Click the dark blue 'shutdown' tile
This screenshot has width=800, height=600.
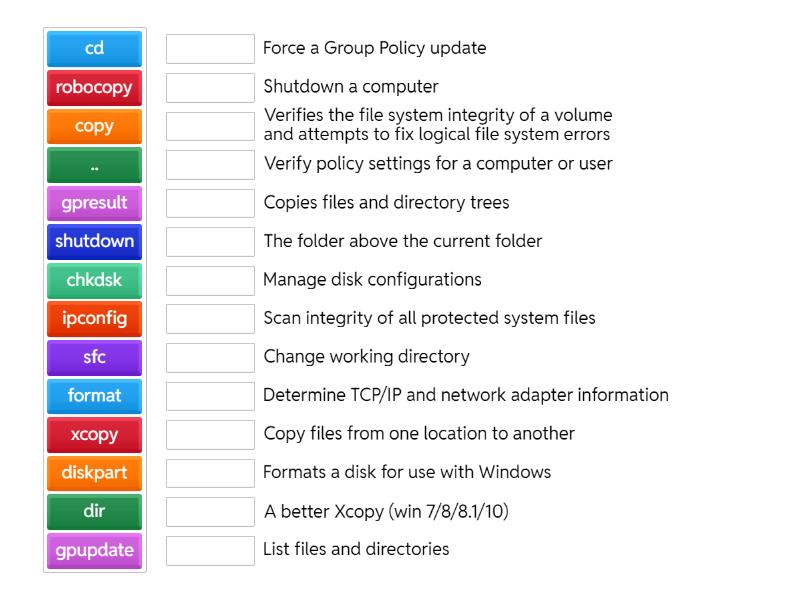[x=94, y=241]
